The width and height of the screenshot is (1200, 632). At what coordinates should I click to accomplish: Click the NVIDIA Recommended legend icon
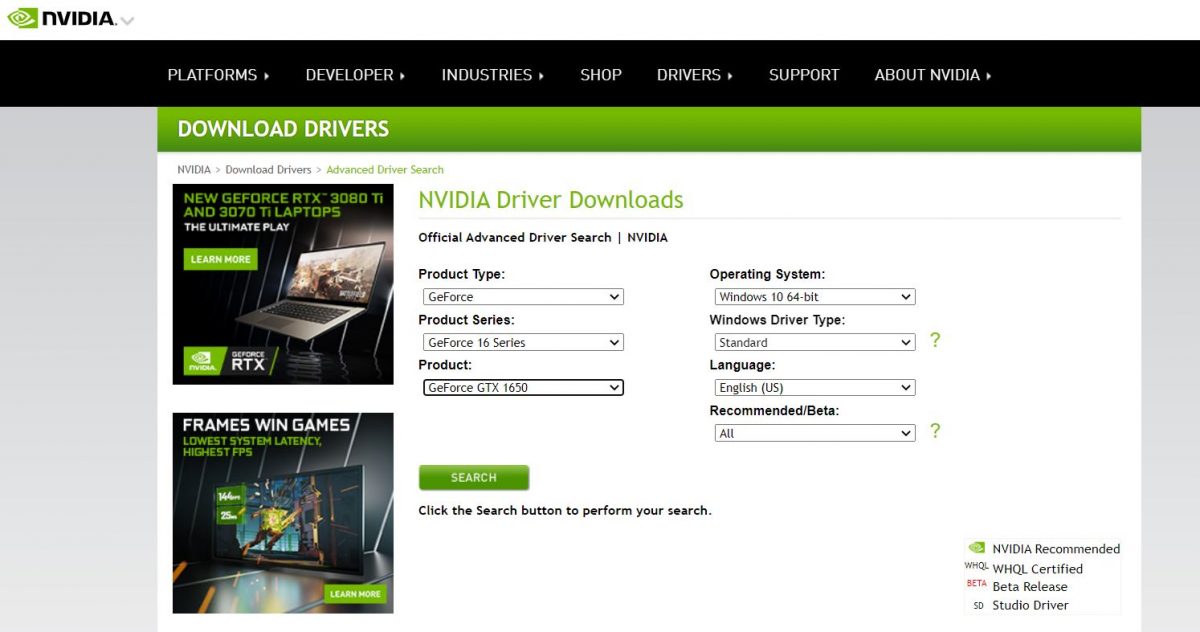tap(977, 548)
